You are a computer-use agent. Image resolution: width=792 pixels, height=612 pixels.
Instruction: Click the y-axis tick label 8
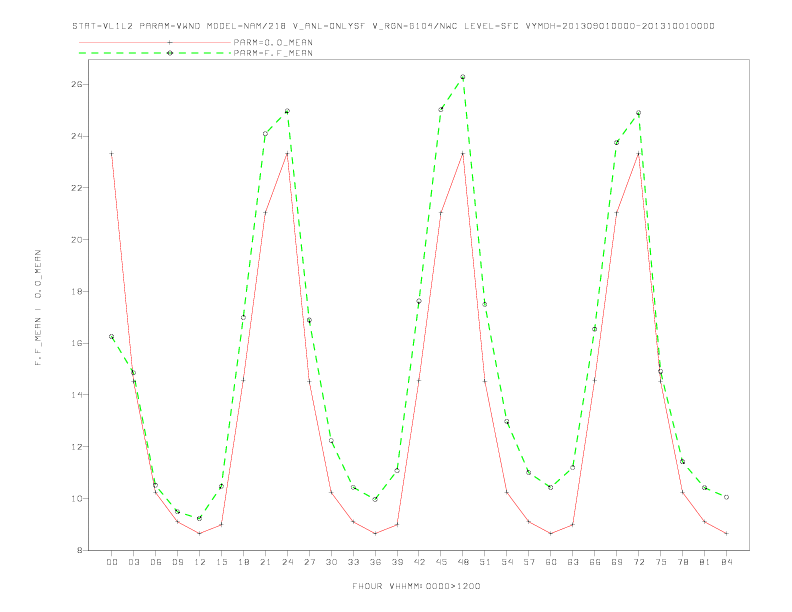(x=79, y=550)
